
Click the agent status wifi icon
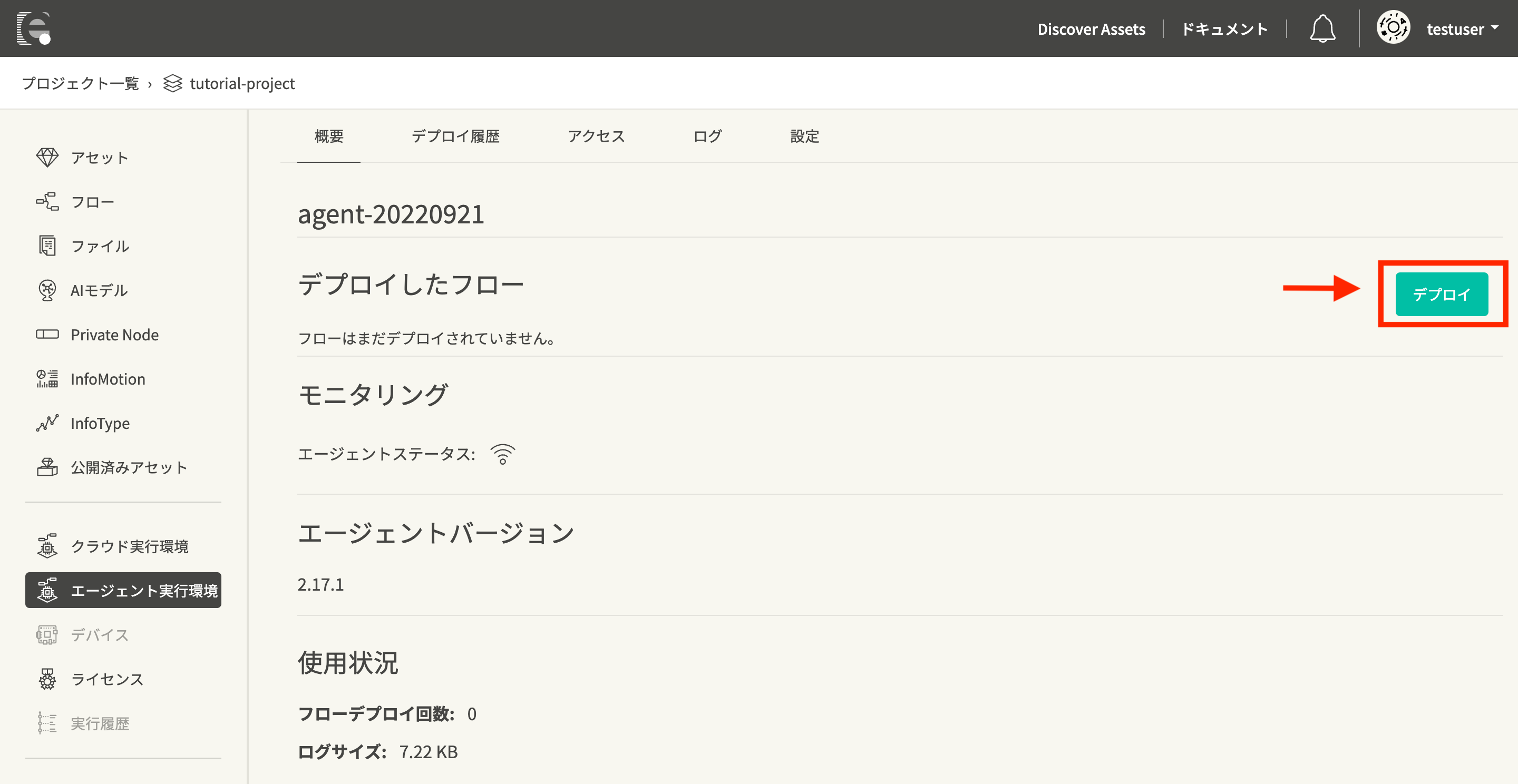(503, 454)
